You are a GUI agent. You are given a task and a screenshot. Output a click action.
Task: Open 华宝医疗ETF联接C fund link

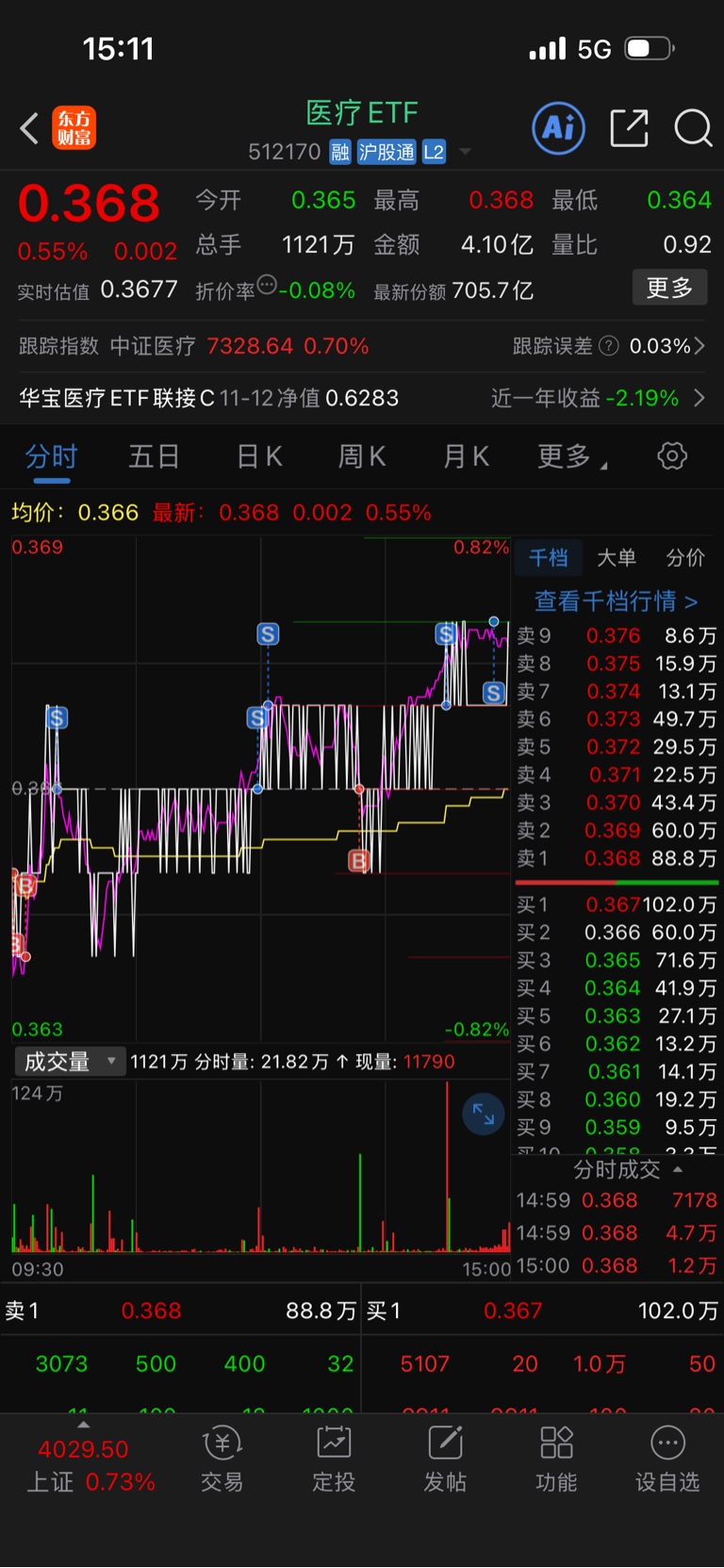coord(209,398)
